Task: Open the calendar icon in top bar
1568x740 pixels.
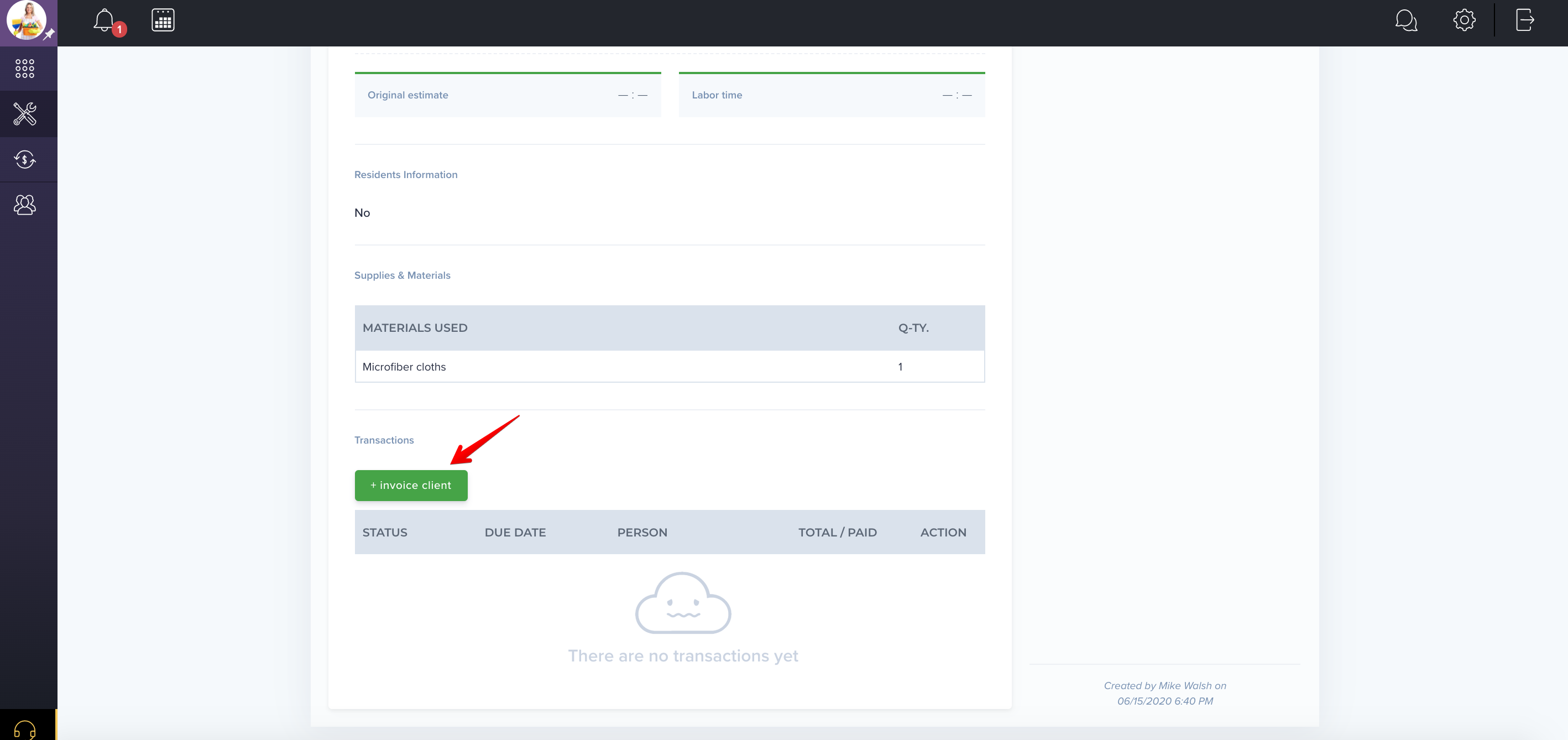Action: point(163,20)
